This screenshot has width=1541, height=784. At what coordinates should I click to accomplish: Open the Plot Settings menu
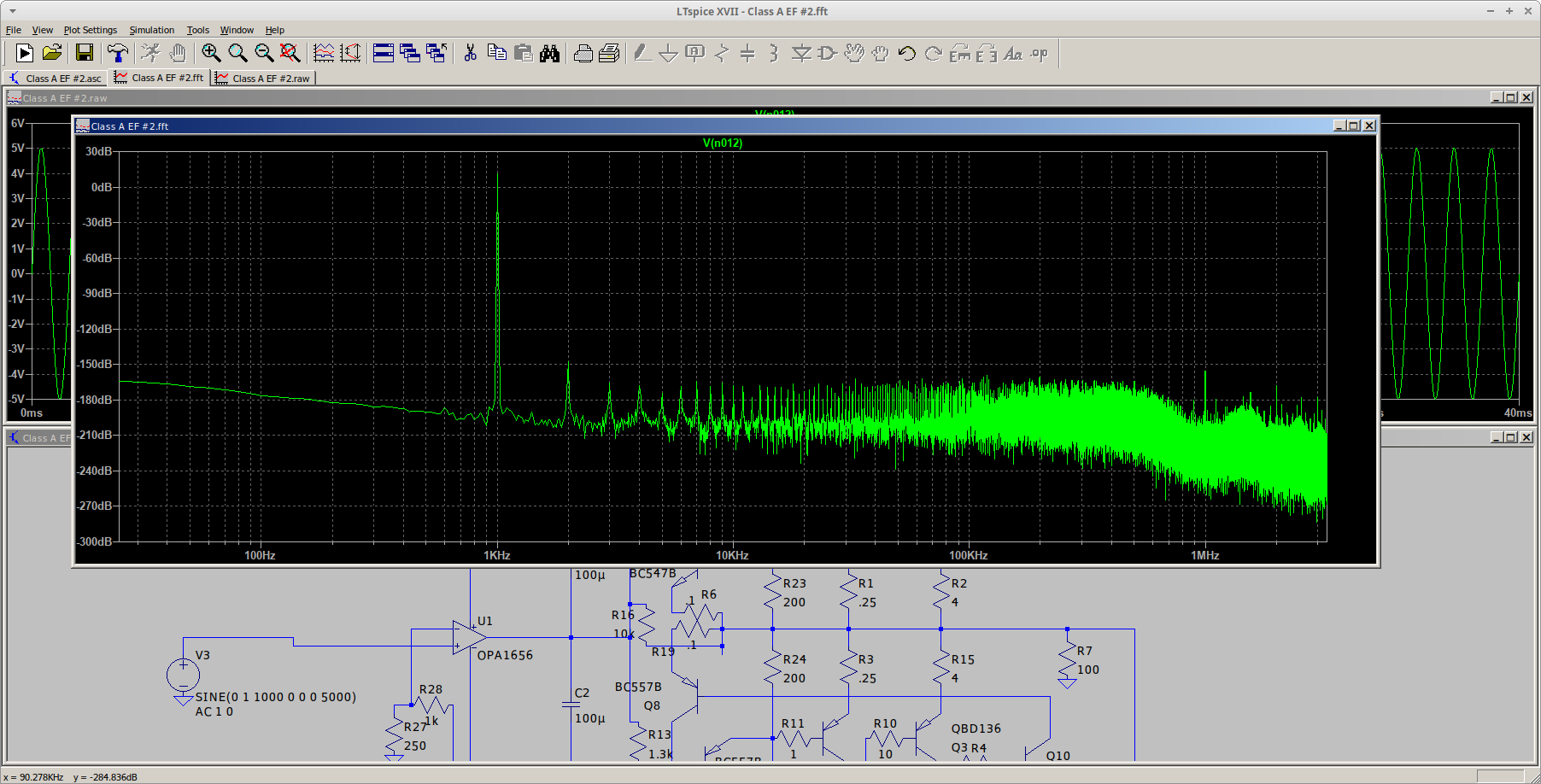pos(91,30)
